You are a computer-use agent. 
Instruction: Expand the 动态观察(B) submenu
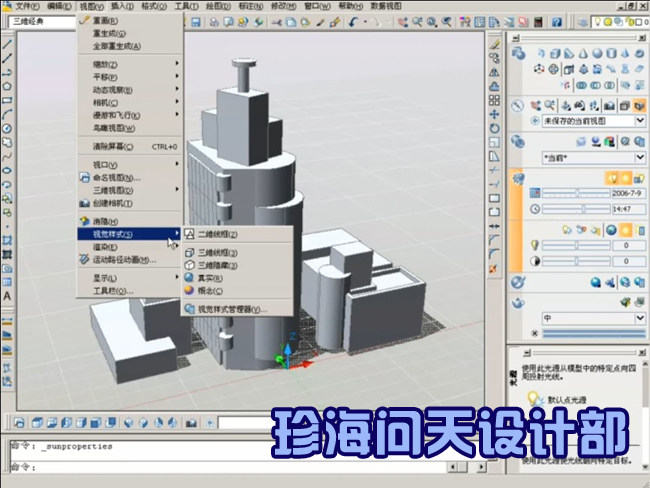130,90
